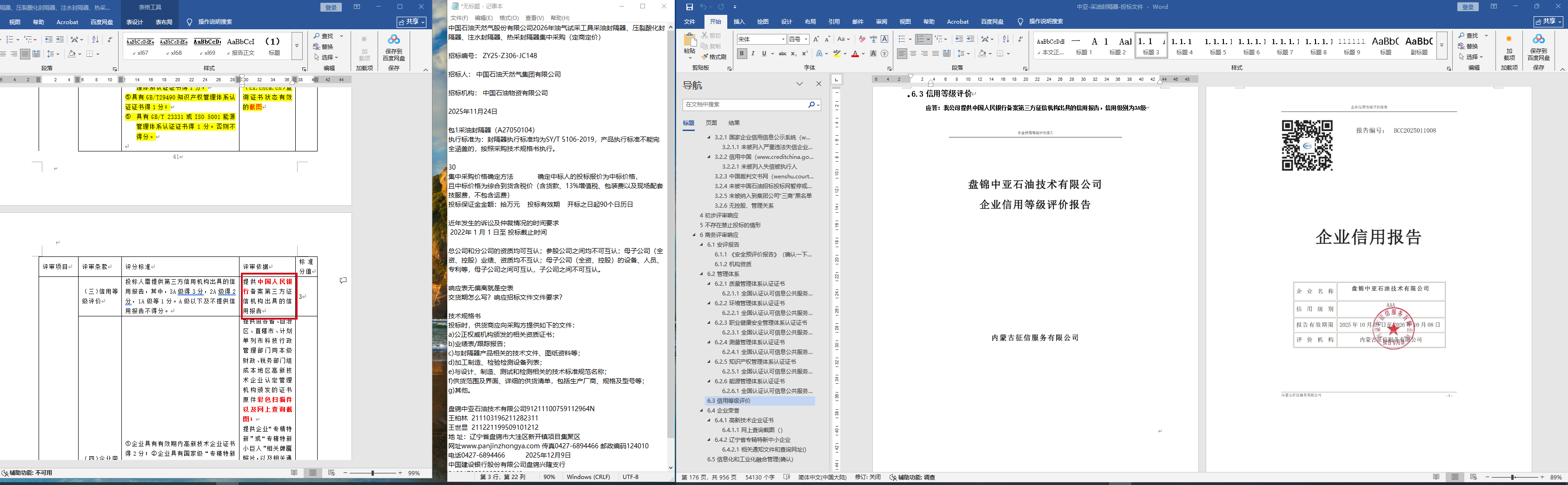Open the font name dropdown 宋体
Viewport: 1568px width, 485px height.
tap(783, 39)
